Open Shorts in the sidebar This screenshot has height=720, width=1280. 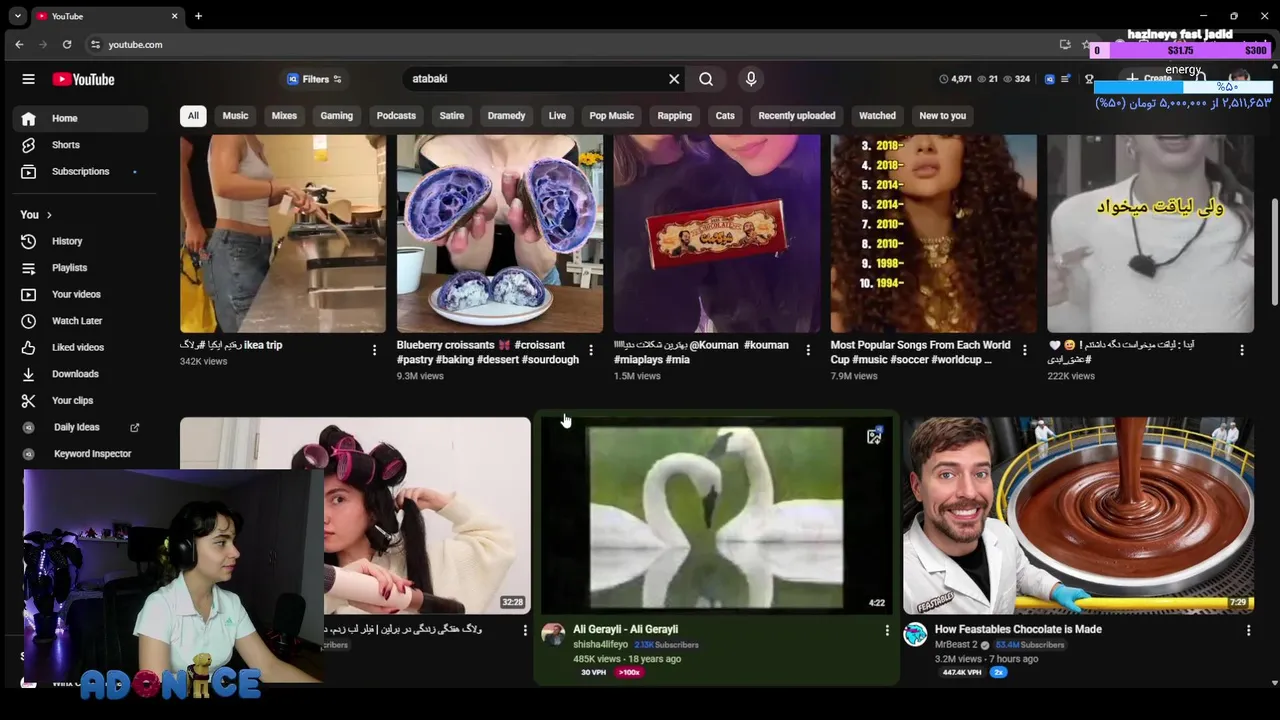(80, 145)
